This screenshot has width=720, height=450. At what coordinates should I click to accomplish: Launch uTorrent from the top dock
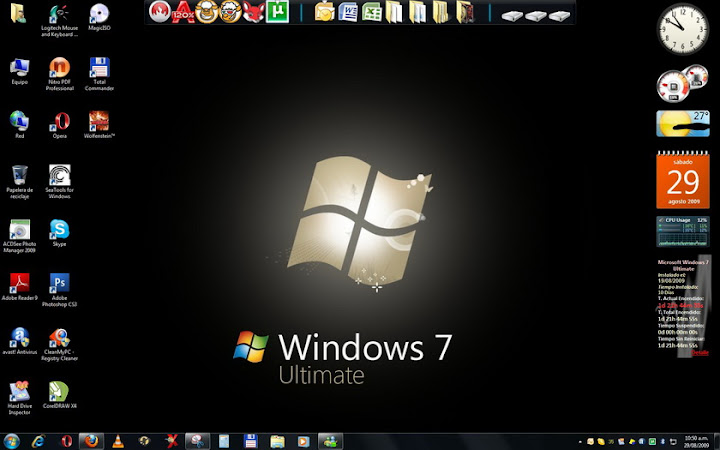(277, 12)
